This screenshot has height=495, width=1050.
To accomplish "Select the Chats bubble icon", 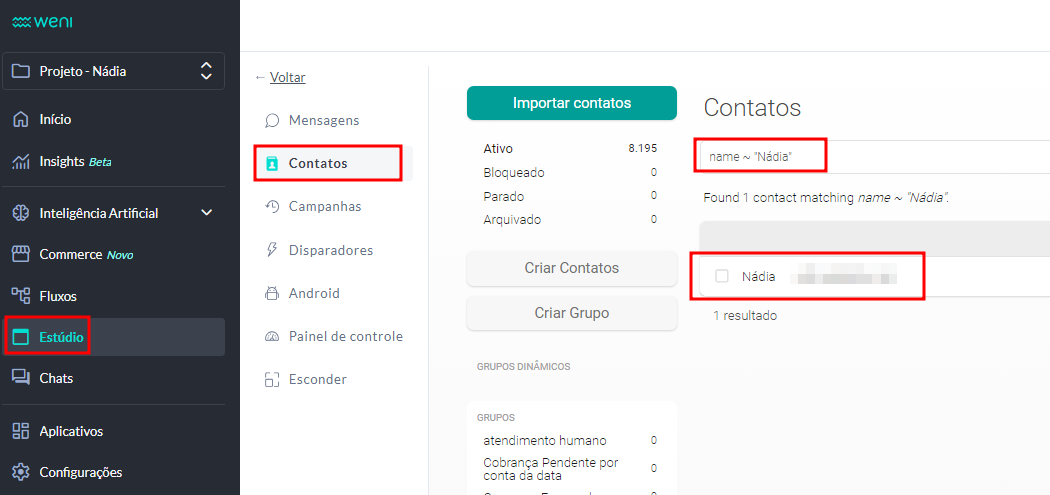I will pyautogui.click(x=20, y=378).
